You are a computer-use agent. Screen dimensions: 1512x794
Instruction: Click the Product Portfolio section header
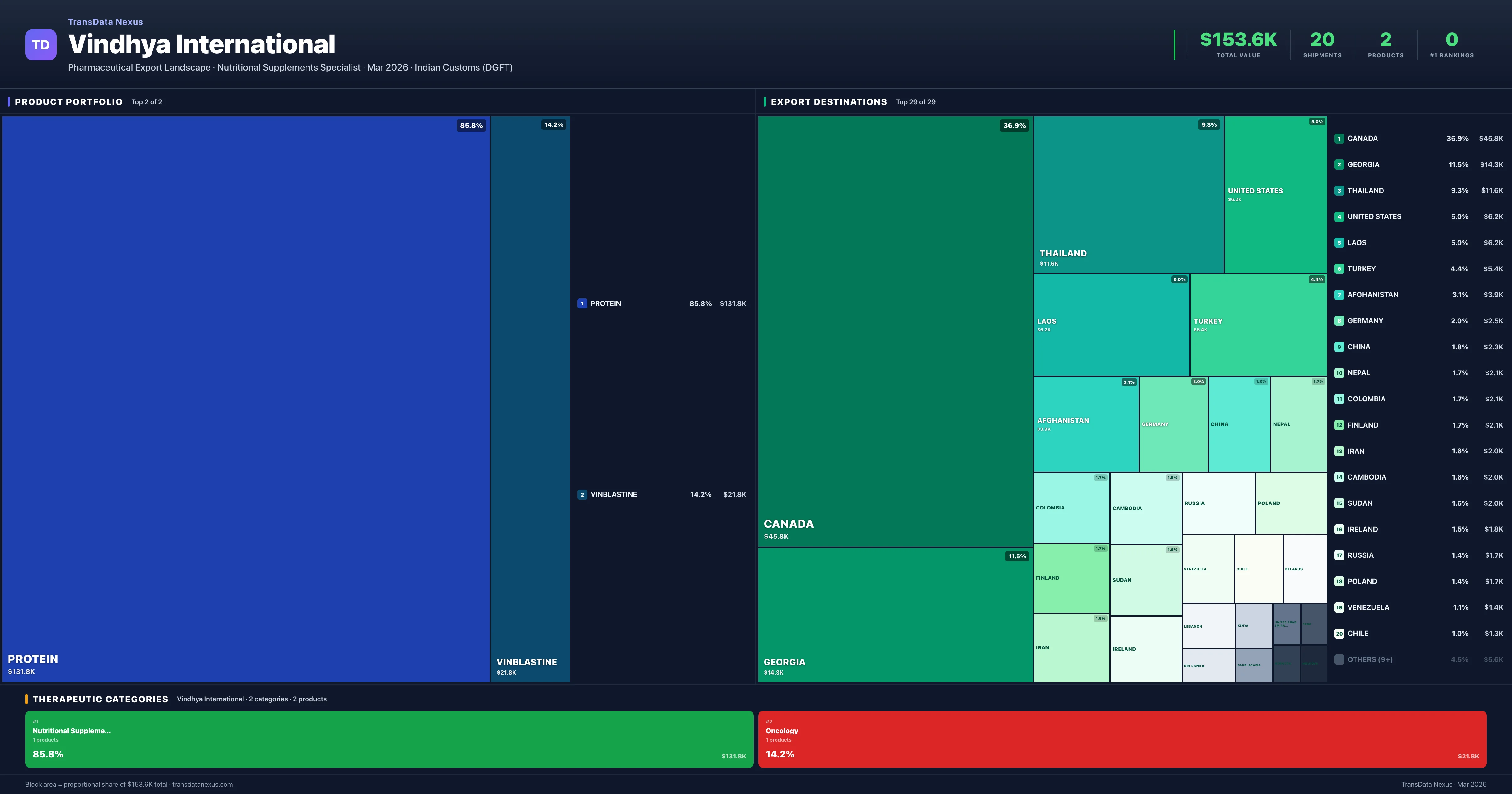point(69,102)
